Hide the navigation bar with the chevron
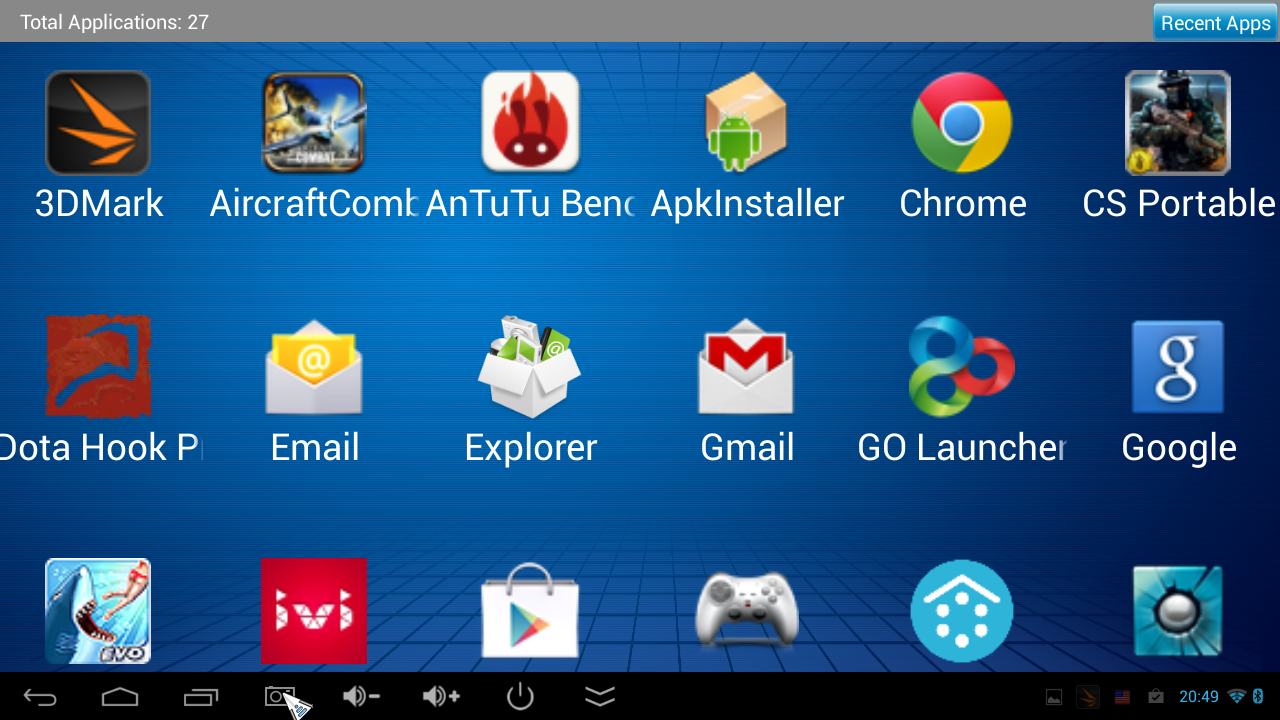Screen dimensions: 1280x720 600,696
